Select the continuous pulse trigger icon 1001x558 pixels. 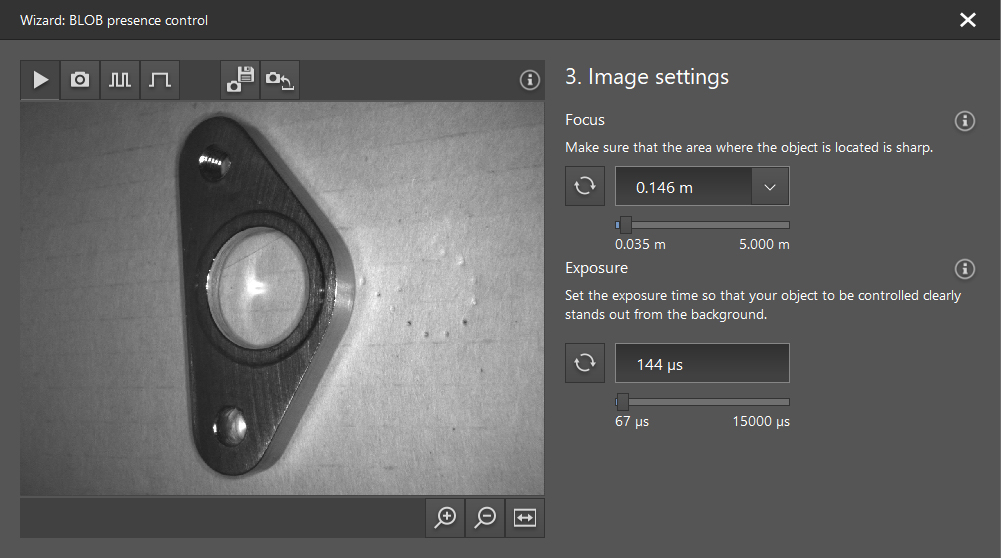(x=120, y=80)
